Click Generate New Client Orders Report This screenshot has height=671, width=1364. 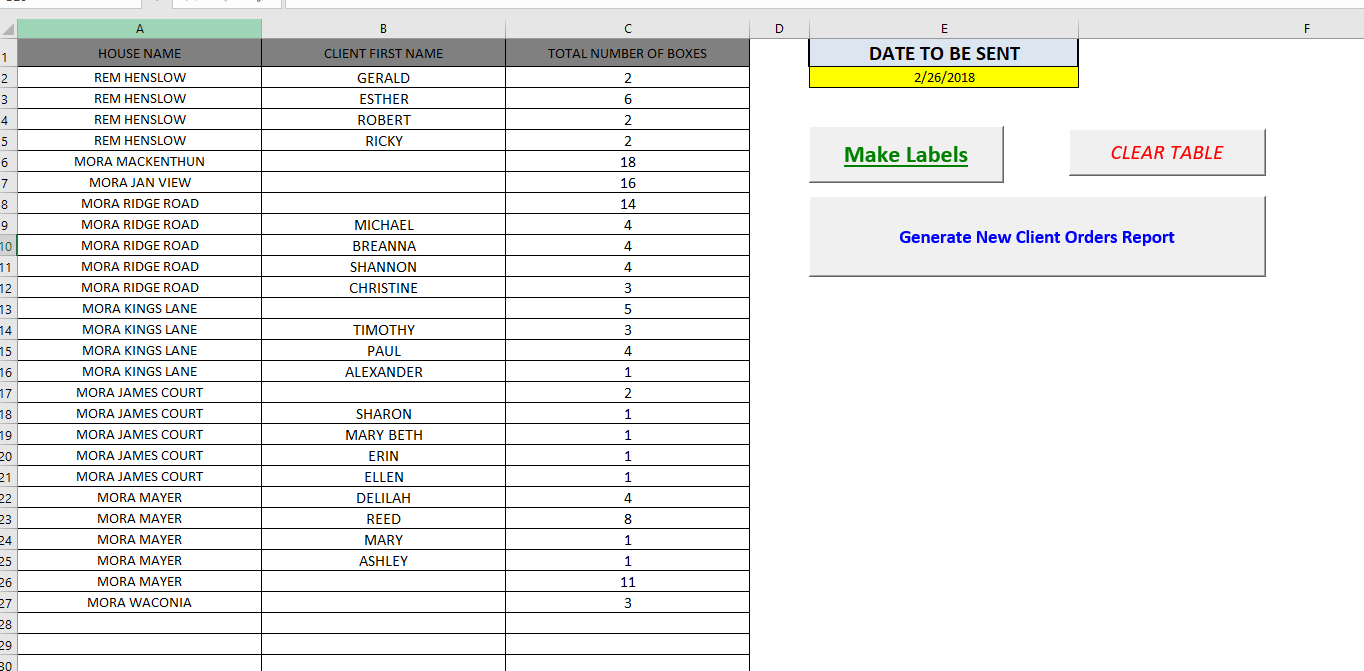point(1036,237)
